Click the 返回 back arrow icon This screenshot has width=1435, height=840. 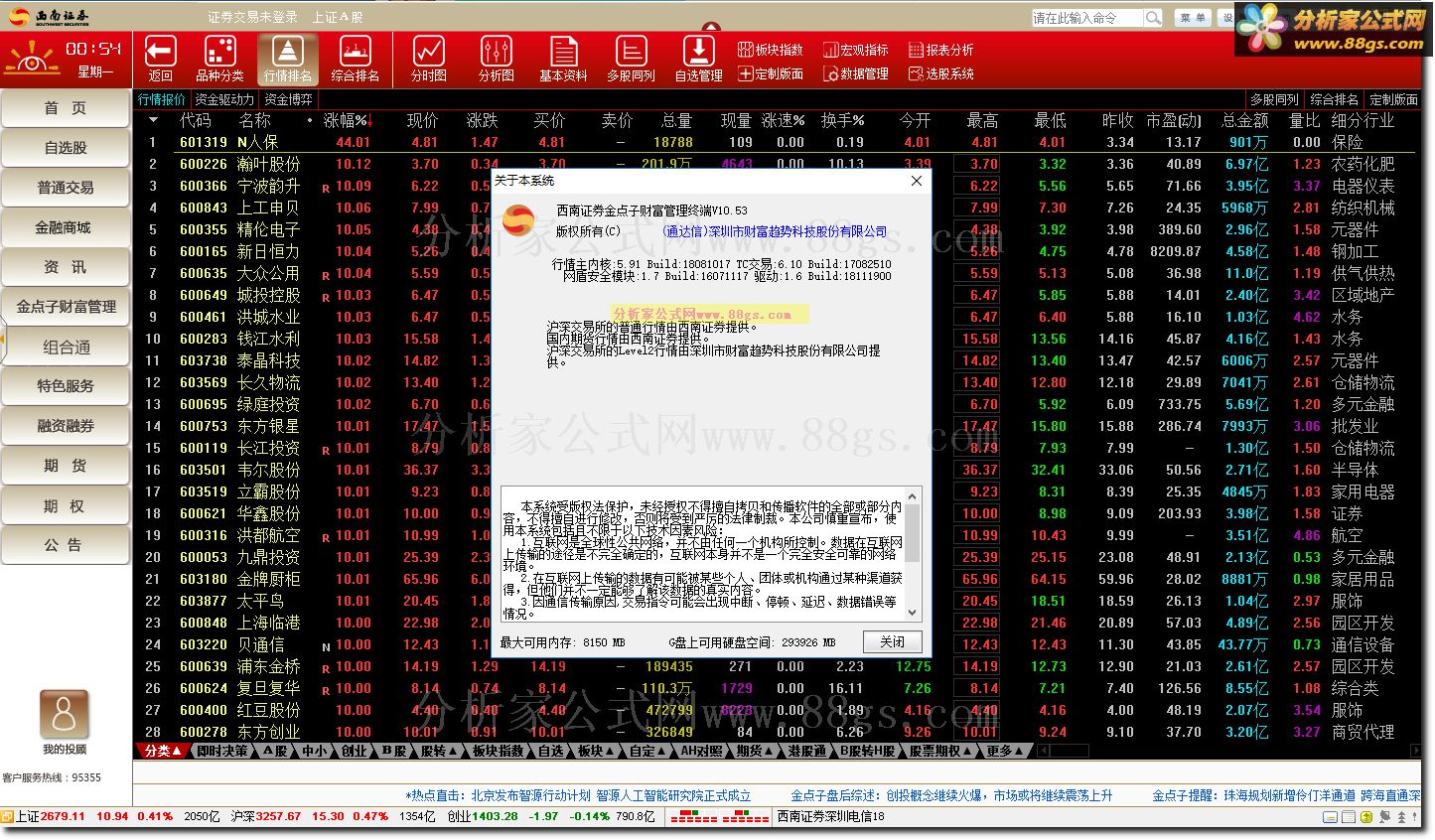[x=160, y=59]
